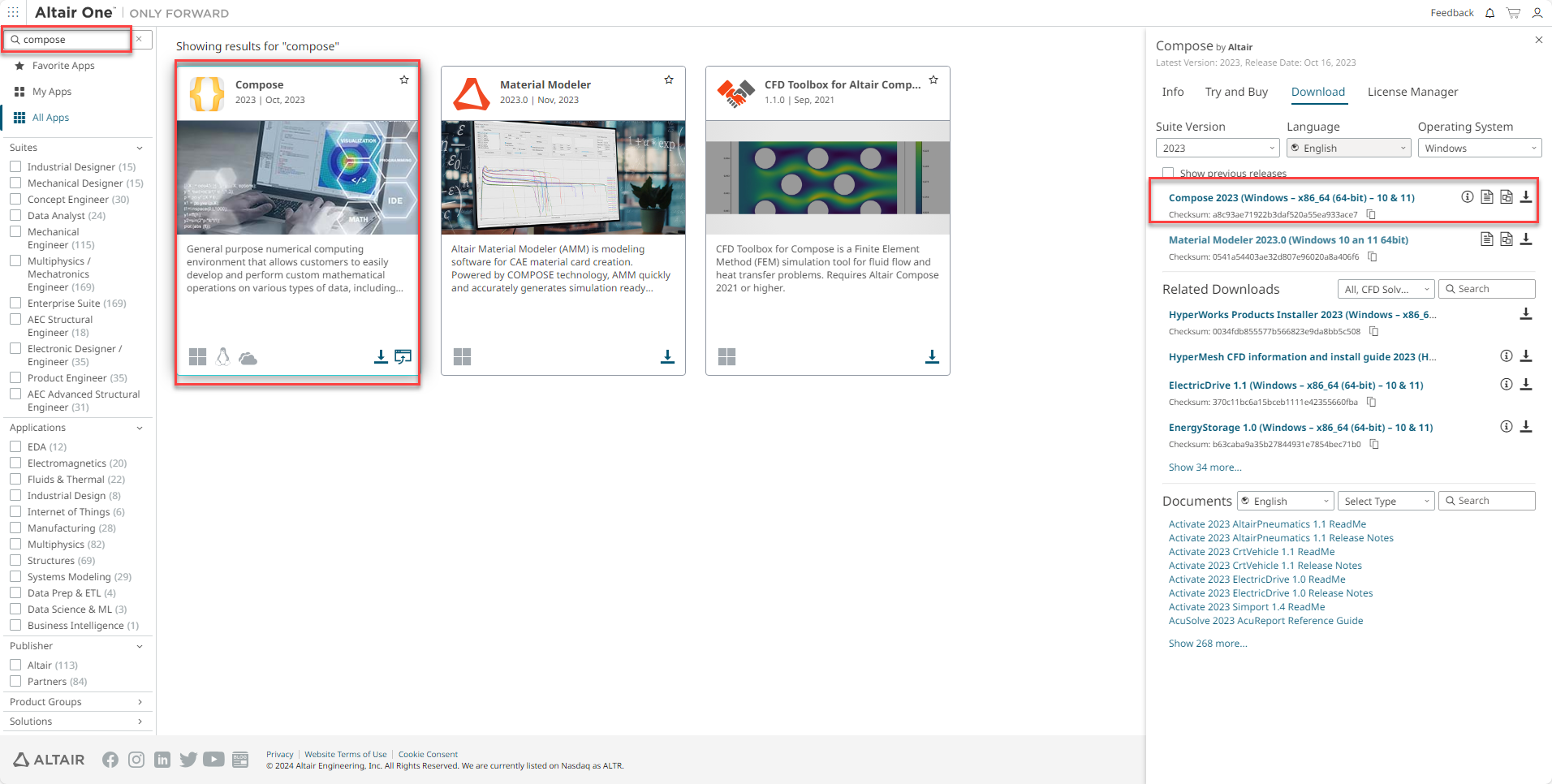1552x784 pixels.
Task: Download ElectricDrive 1.1 installer
Action: click(1526, 385)
